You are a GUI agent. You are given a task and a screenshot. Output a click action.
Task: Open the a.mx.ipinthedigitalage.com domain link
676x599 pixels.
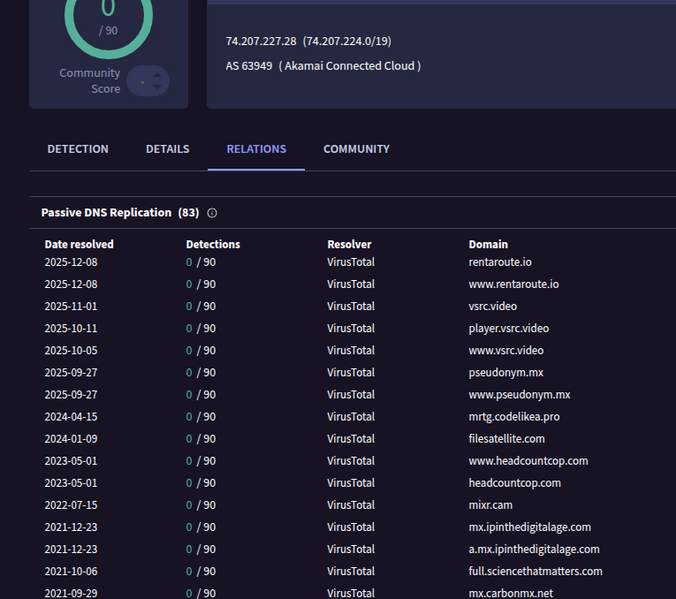(534, 549)
